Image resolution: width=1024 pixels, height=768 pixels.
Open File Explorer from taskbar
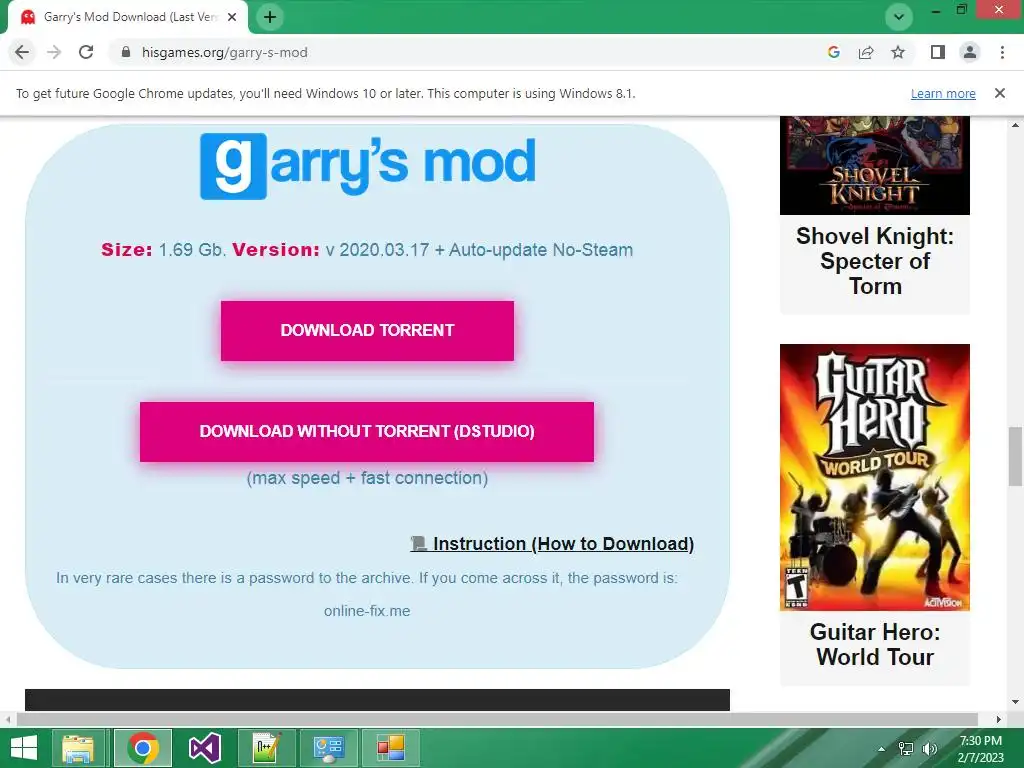[x=77, y=748]
